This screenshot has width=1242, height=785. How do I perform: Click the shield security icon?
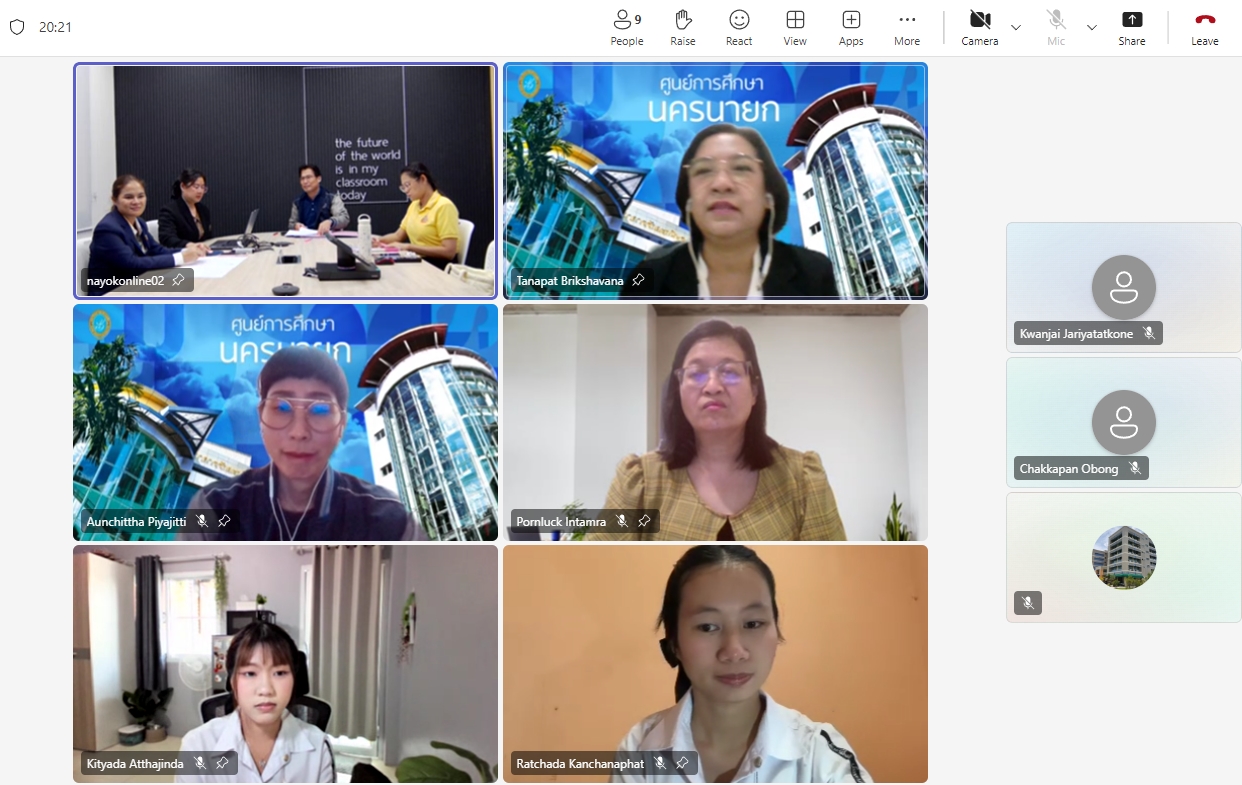17,27
